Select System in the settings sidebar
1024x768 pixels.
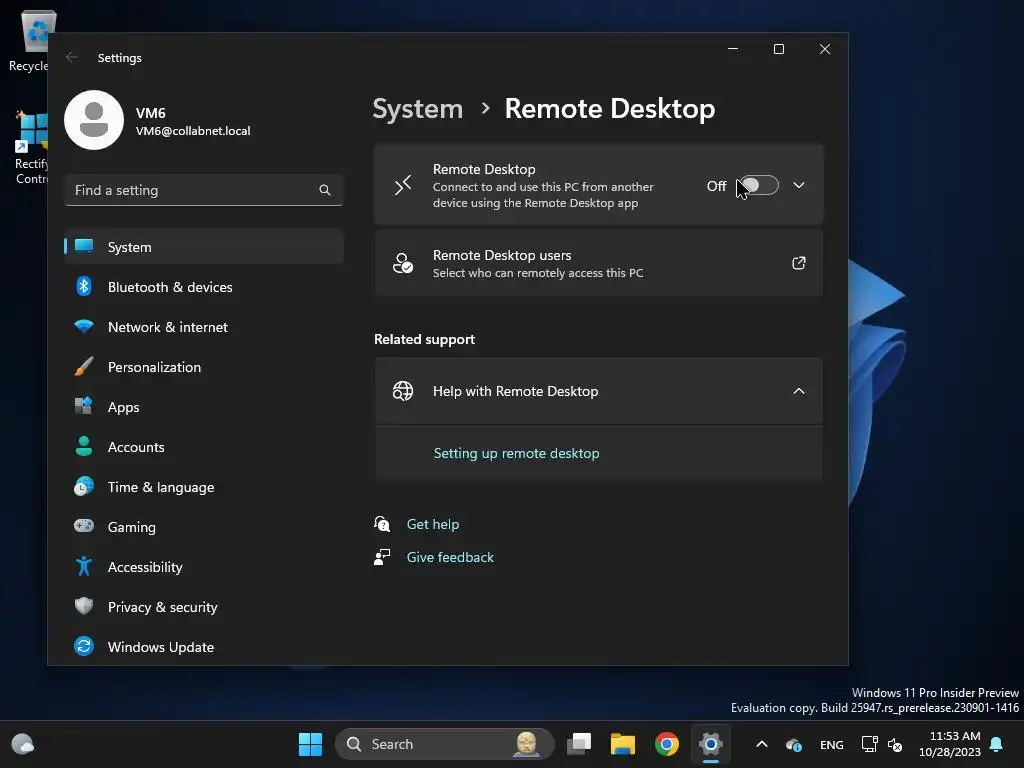click(204, 247)
